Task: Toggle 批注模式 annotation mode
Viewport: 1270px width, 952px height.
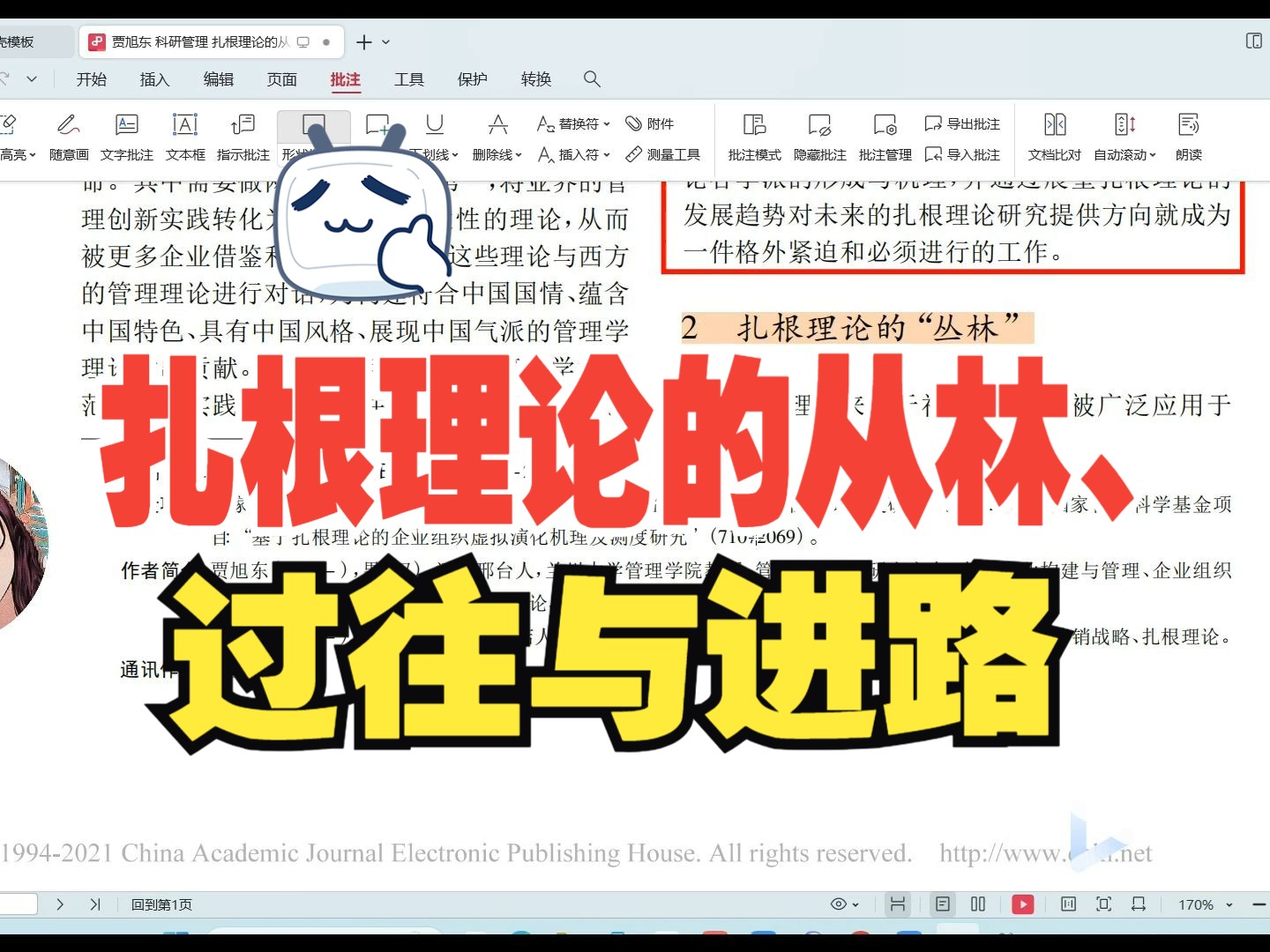Action: [x=753, y=137]
